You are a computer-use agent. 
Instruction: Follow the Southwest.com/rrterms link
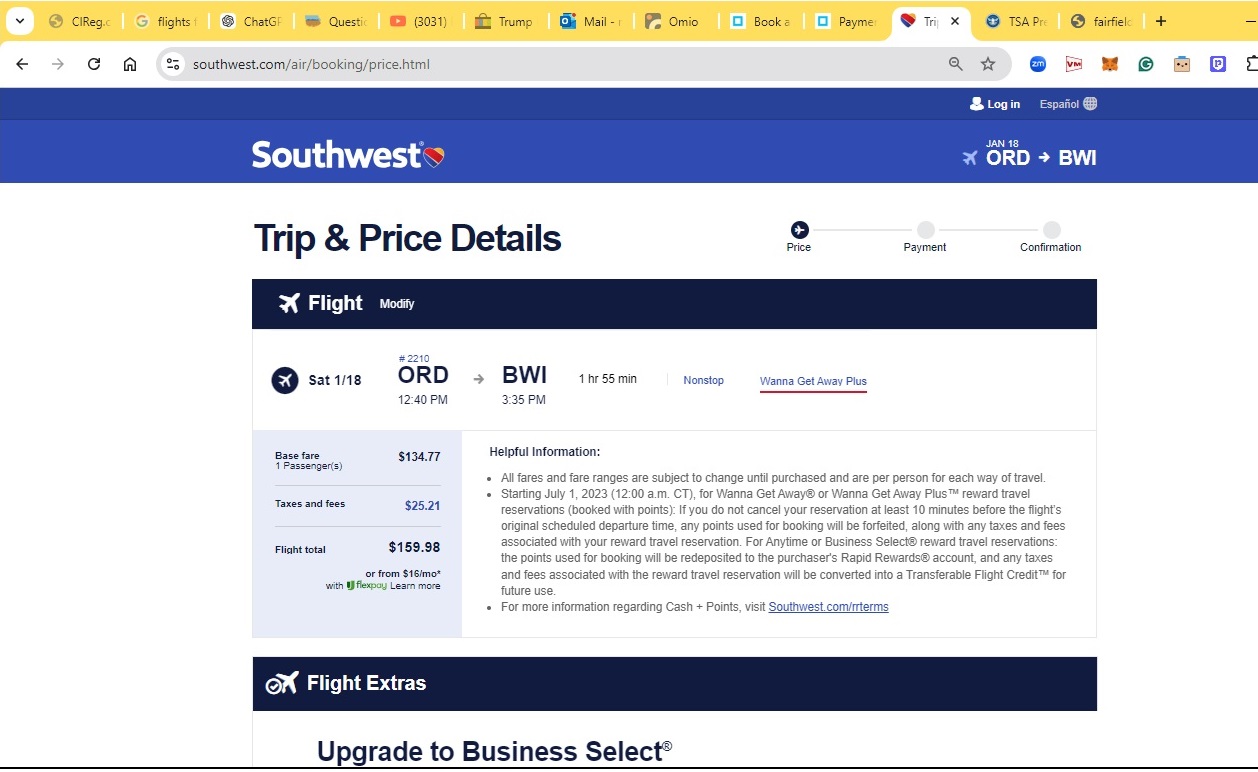[828, 607]
